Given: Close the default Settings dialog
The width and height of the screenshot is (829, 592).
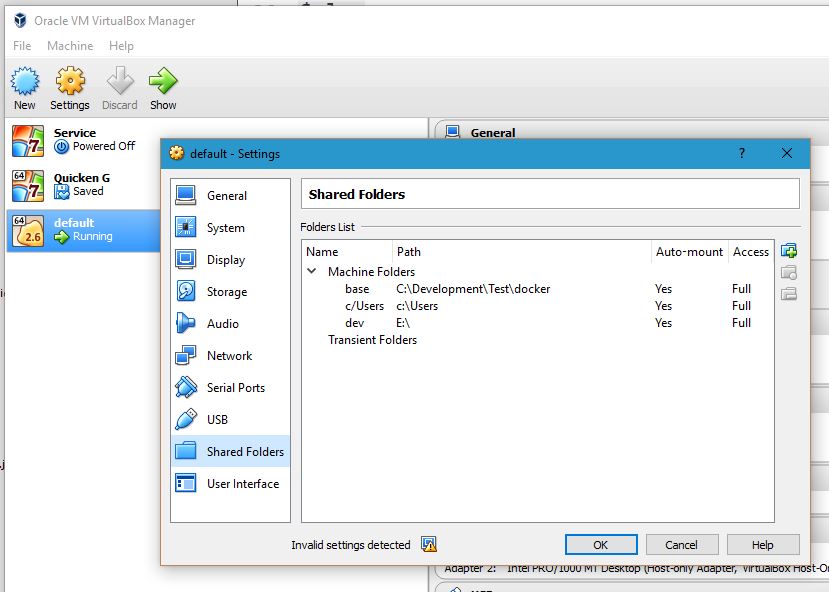Looking at the screenshot, I should (x=787, y=153).
